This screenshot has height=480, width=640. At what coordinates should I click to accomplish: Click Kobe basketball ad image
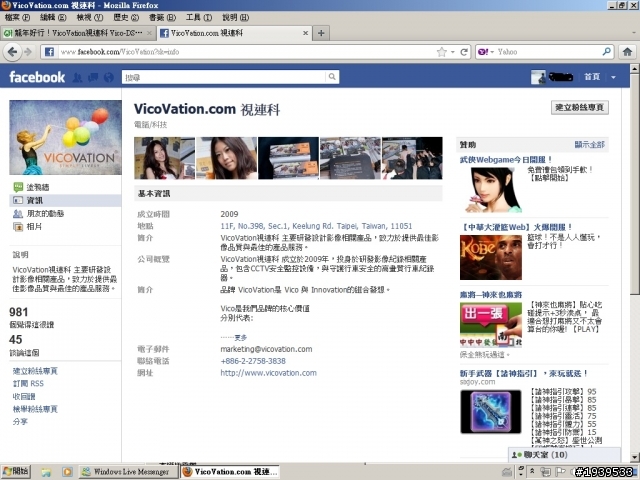pos(491,258)
